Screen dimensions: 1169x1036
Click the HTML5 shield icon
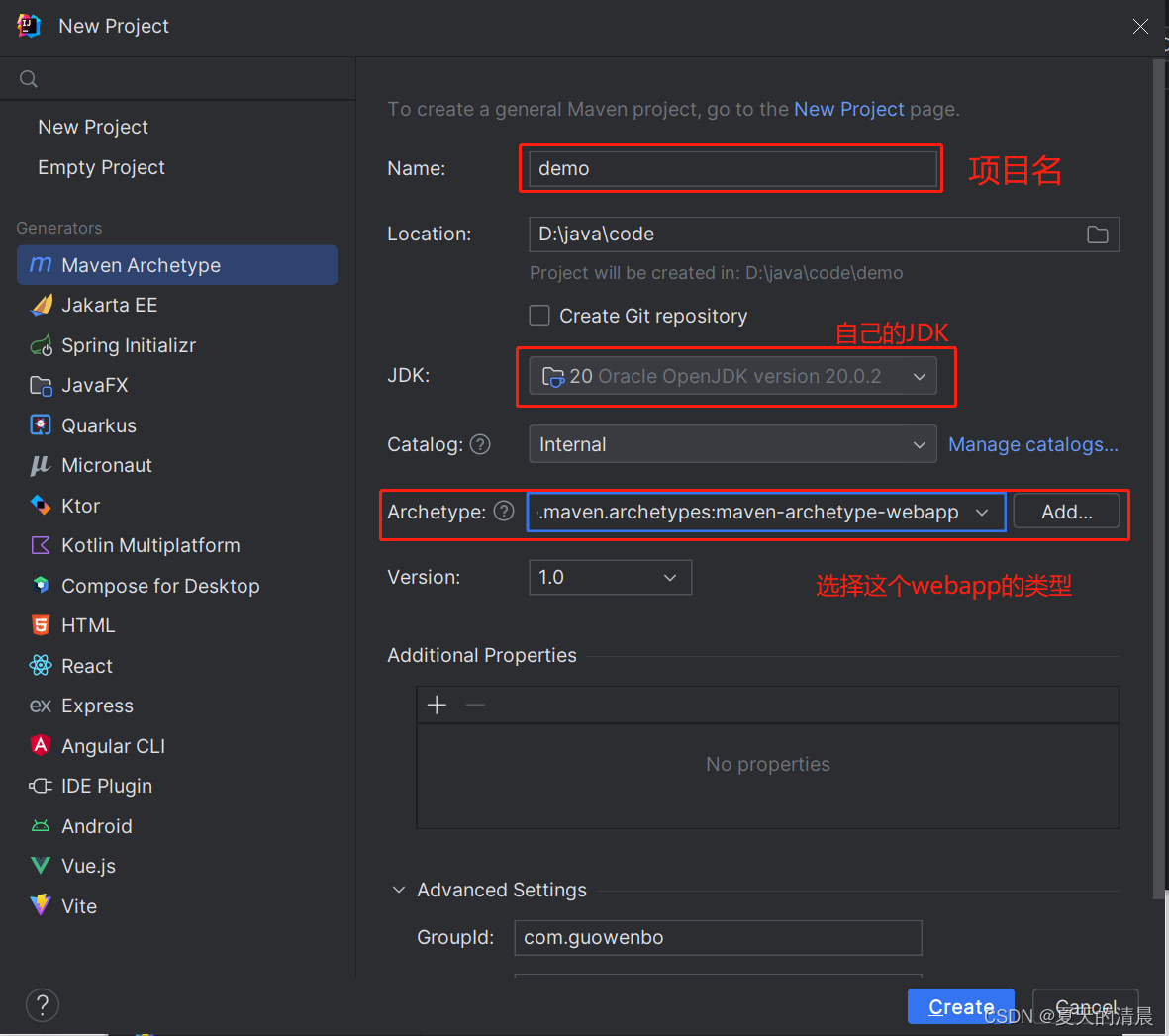point(41,625)
